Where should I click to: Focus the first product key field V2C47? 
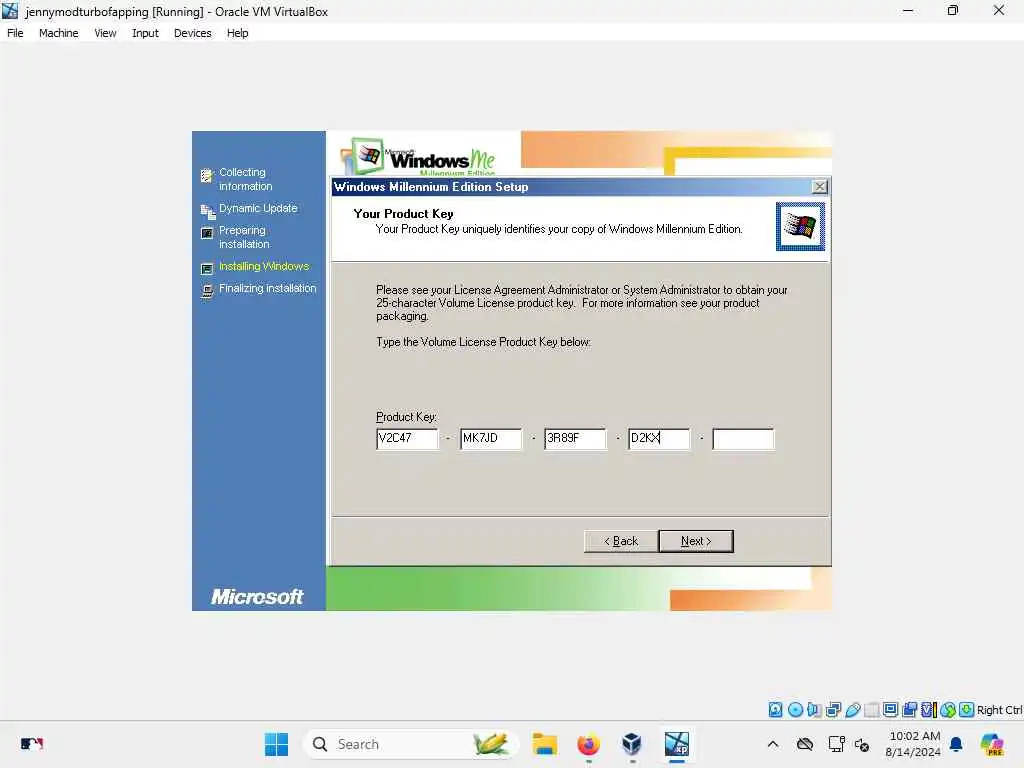click(x=407, y=438)
